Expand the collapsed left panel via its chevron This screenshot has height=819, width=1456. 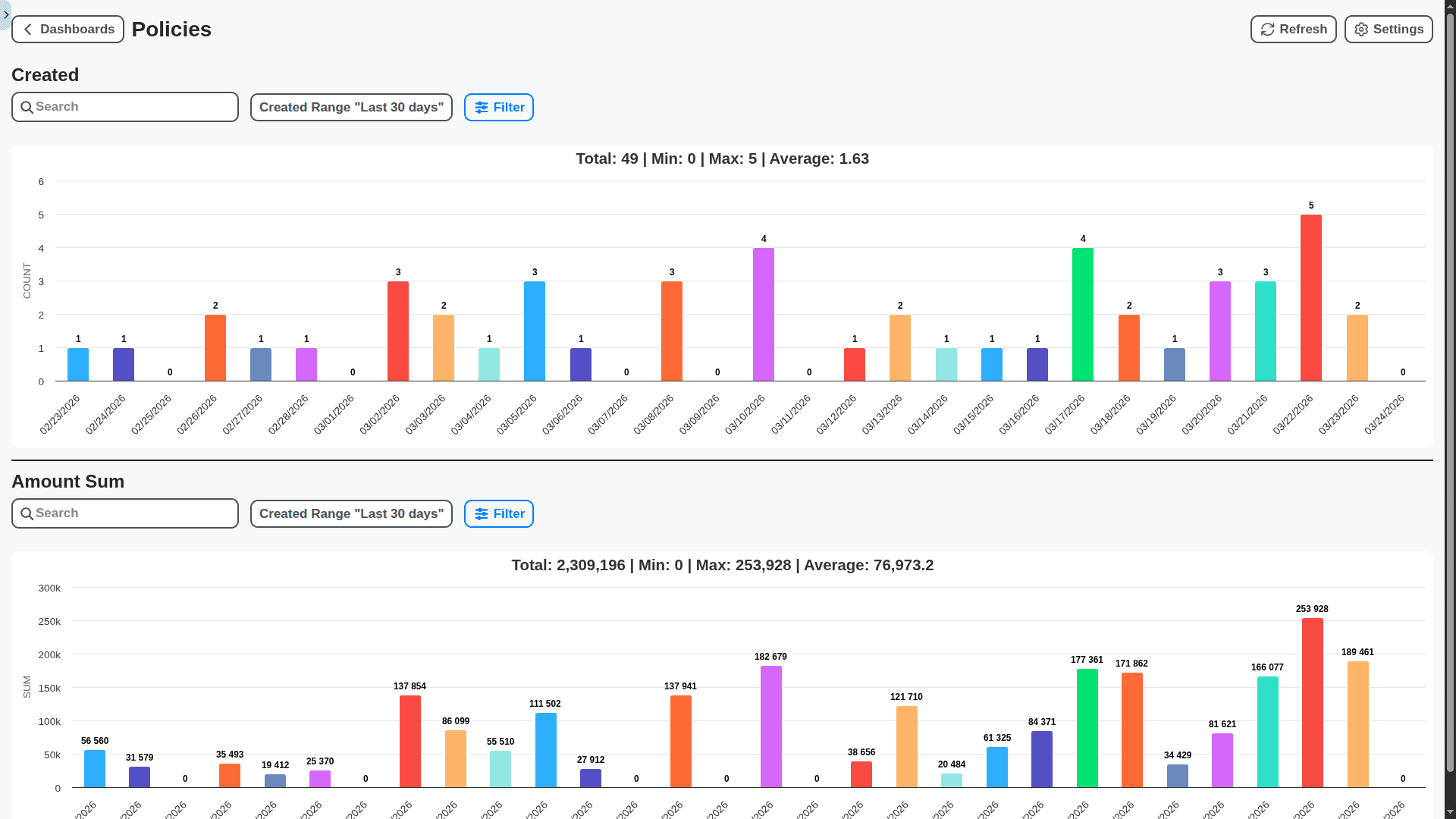click(x=6, y=14)
